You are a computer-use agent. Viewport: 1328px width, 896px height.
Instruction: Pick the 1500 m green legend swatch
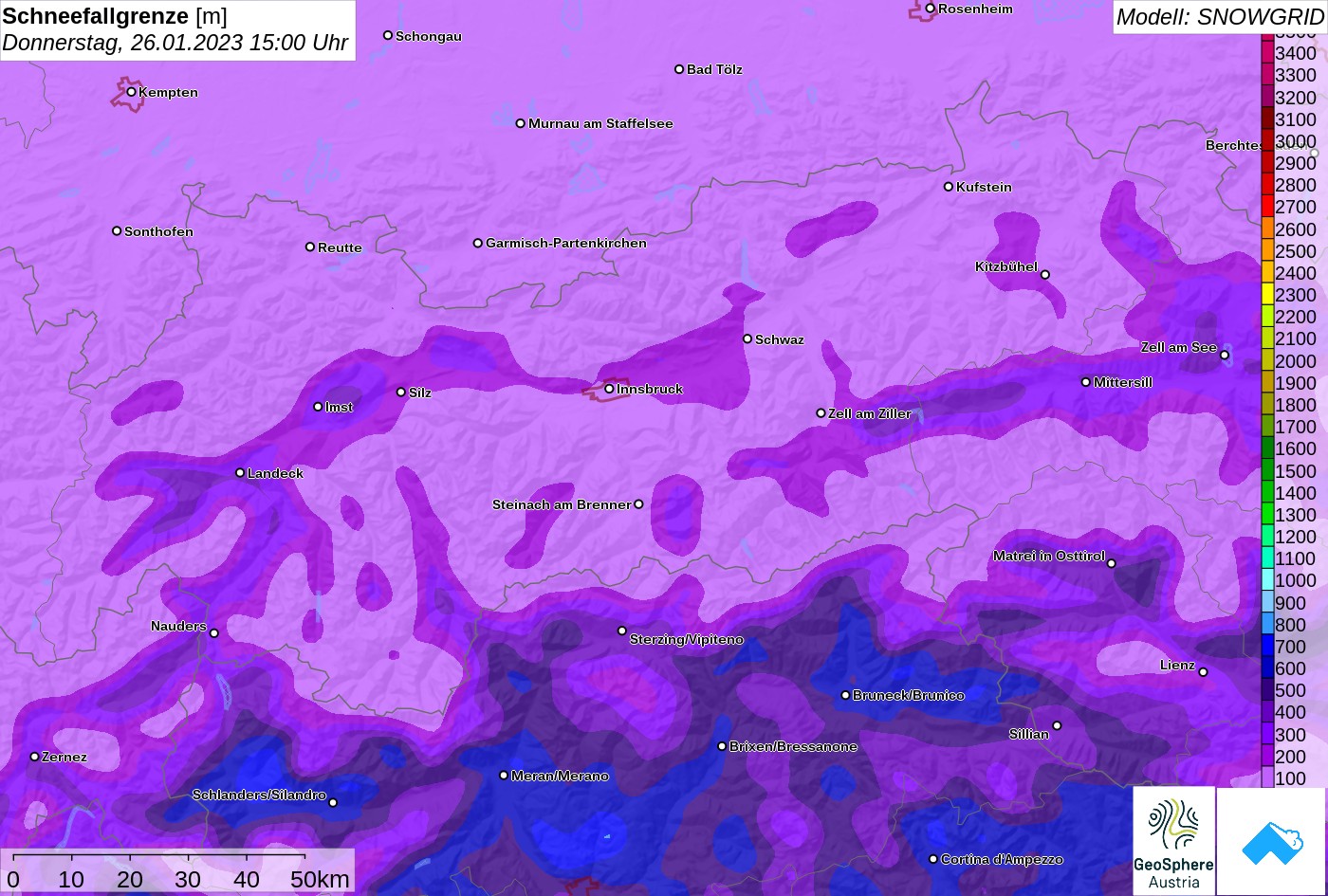pyautogui.click(x=1267, y=471)
